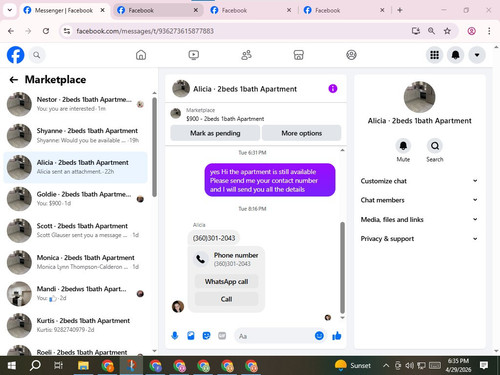Click the address bar URL
Image resolution: width=500 pixels, height=375 pixels.
point(145,31)
